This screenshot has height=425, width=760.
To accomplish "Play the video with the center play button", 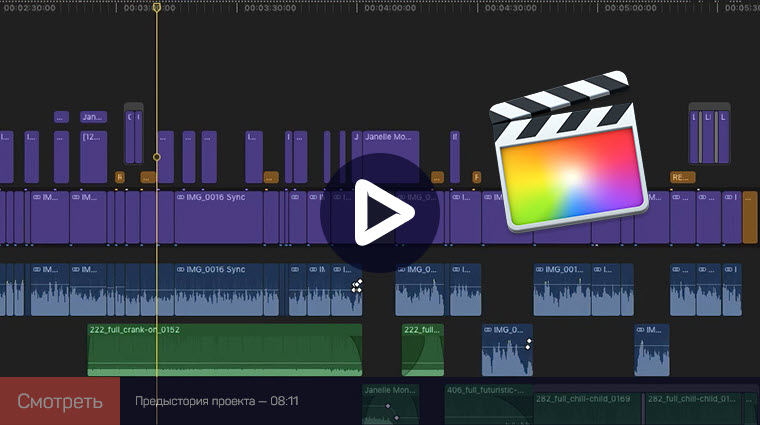I will coord(380,212).
